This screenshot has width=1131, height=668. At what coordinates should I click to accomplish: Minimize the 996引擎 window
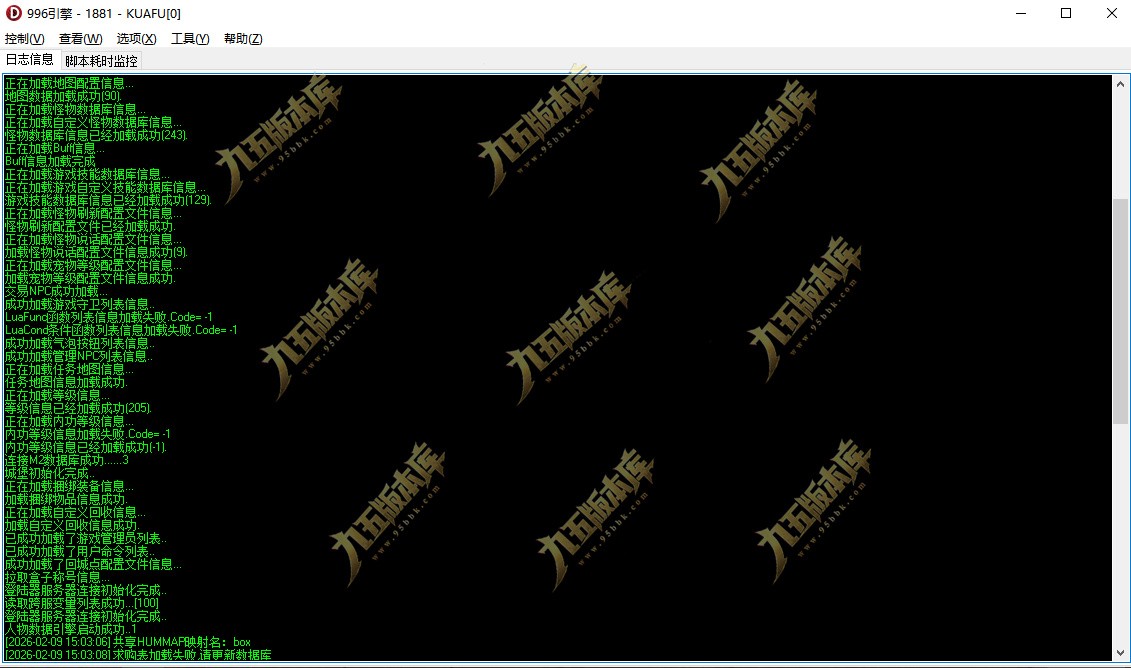point(1021,13)
